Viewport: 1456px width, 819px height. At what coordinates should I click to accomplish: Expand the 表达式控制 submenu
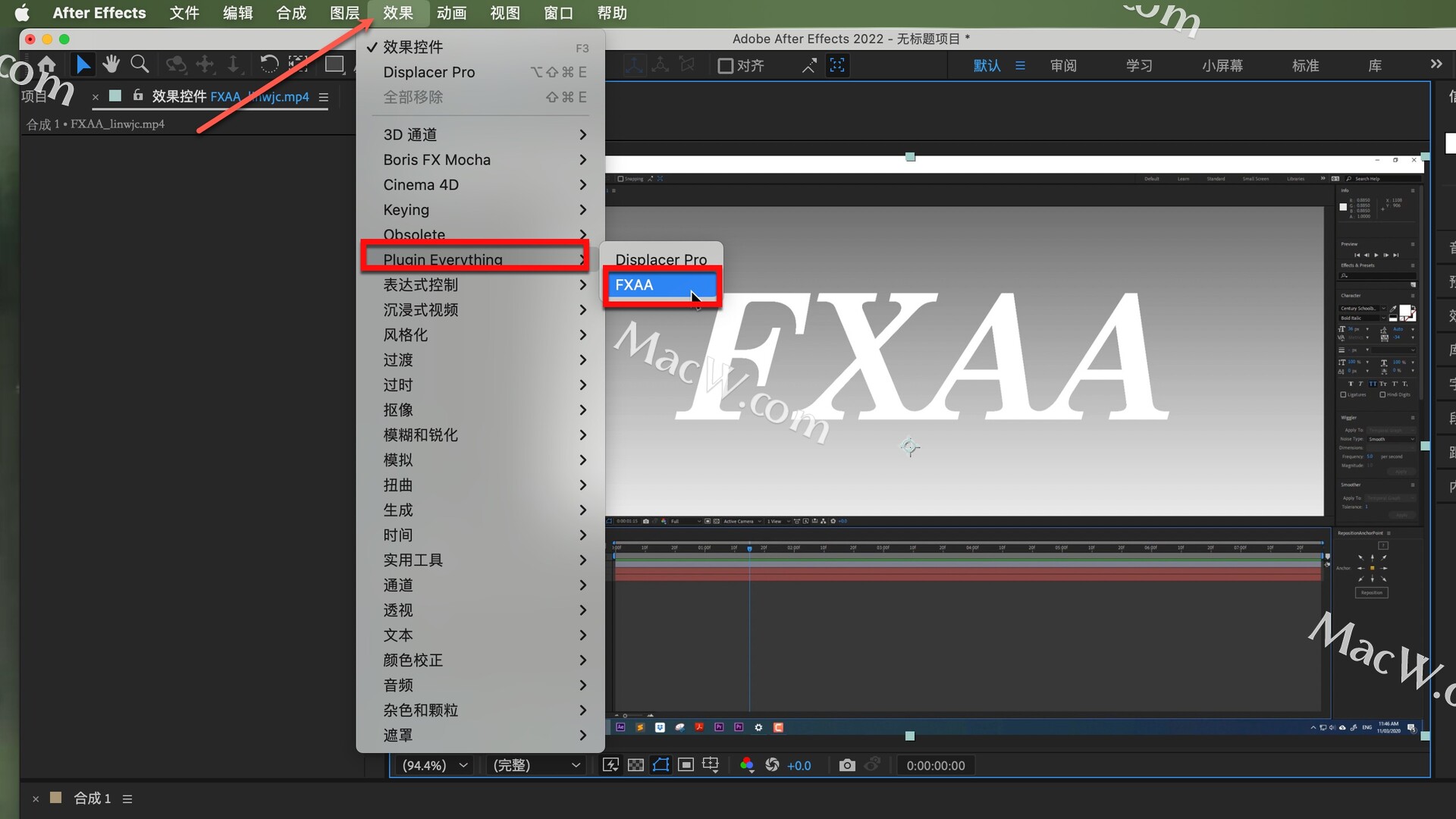[x=480, y=284]
